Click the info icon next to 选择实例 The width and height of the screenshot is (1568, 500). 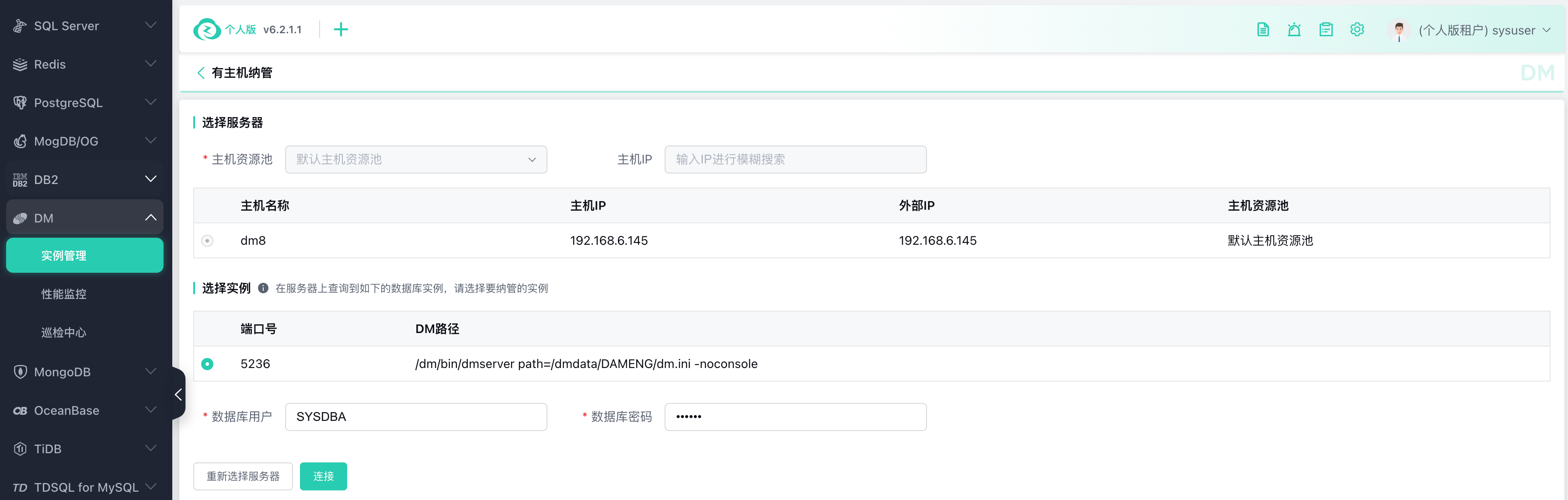(263, 288)
